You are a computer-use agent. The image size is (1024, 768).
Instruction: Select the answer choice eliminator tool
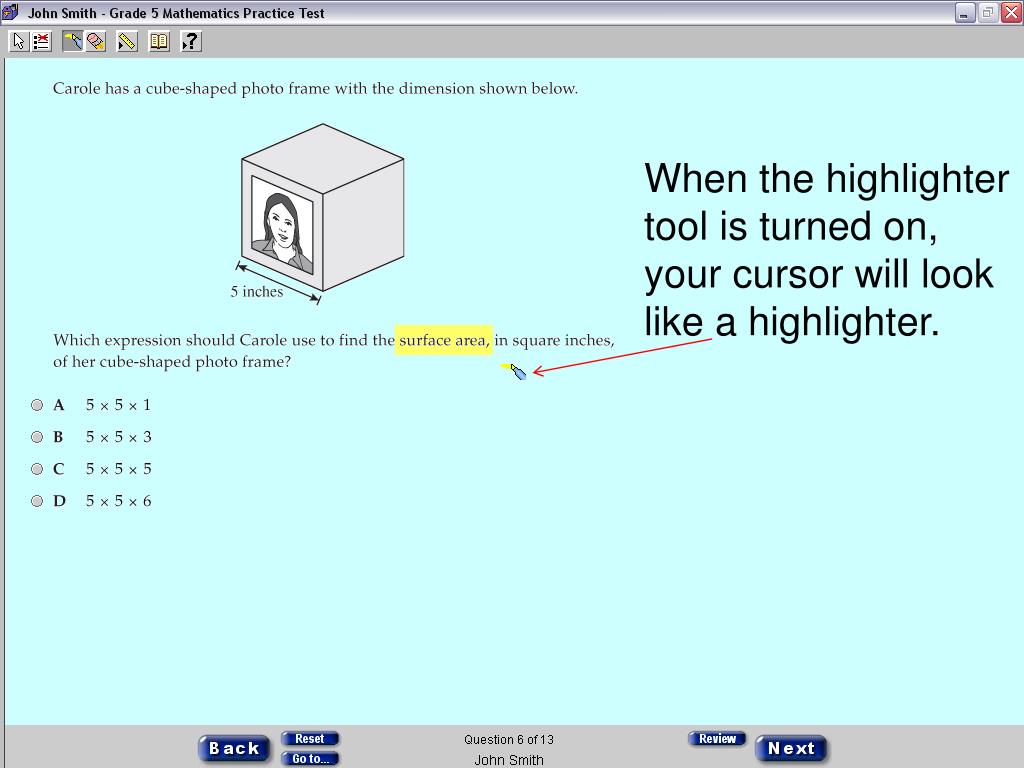(x=41, y=42)
